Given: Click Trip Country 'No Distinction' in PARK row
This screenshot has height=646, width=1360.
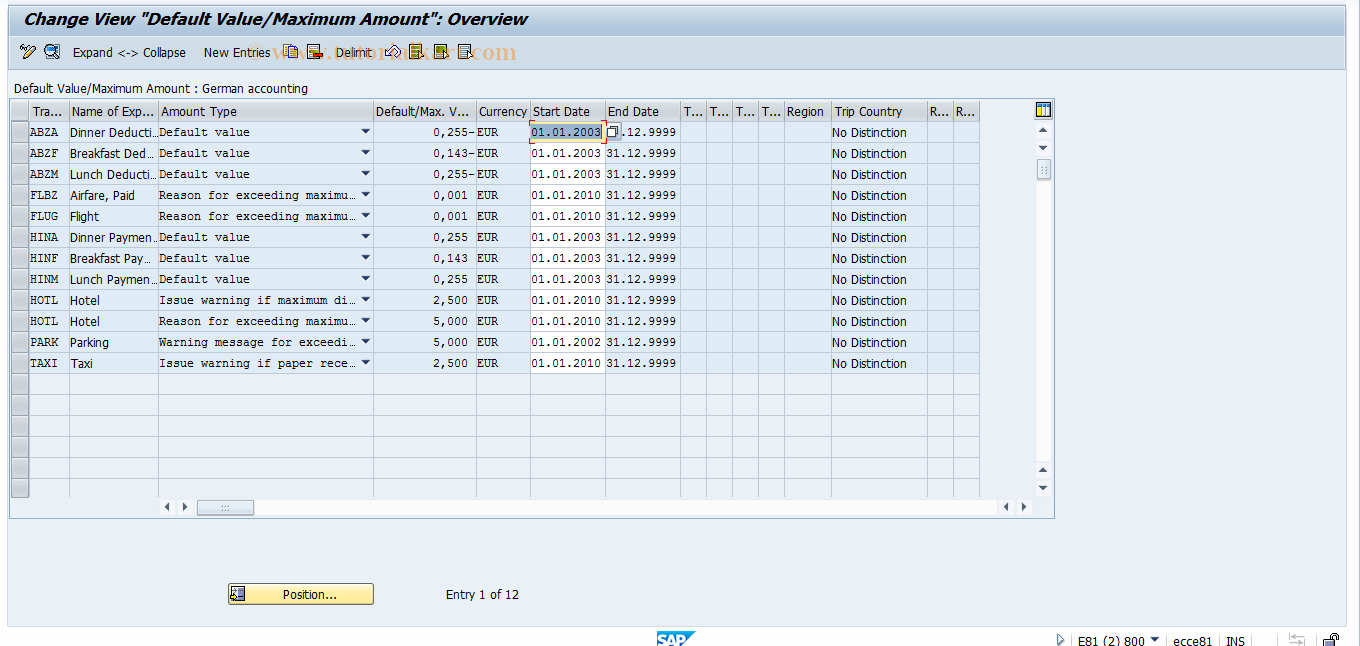Looking at the screenshot, I should click(x=879, y=342).
